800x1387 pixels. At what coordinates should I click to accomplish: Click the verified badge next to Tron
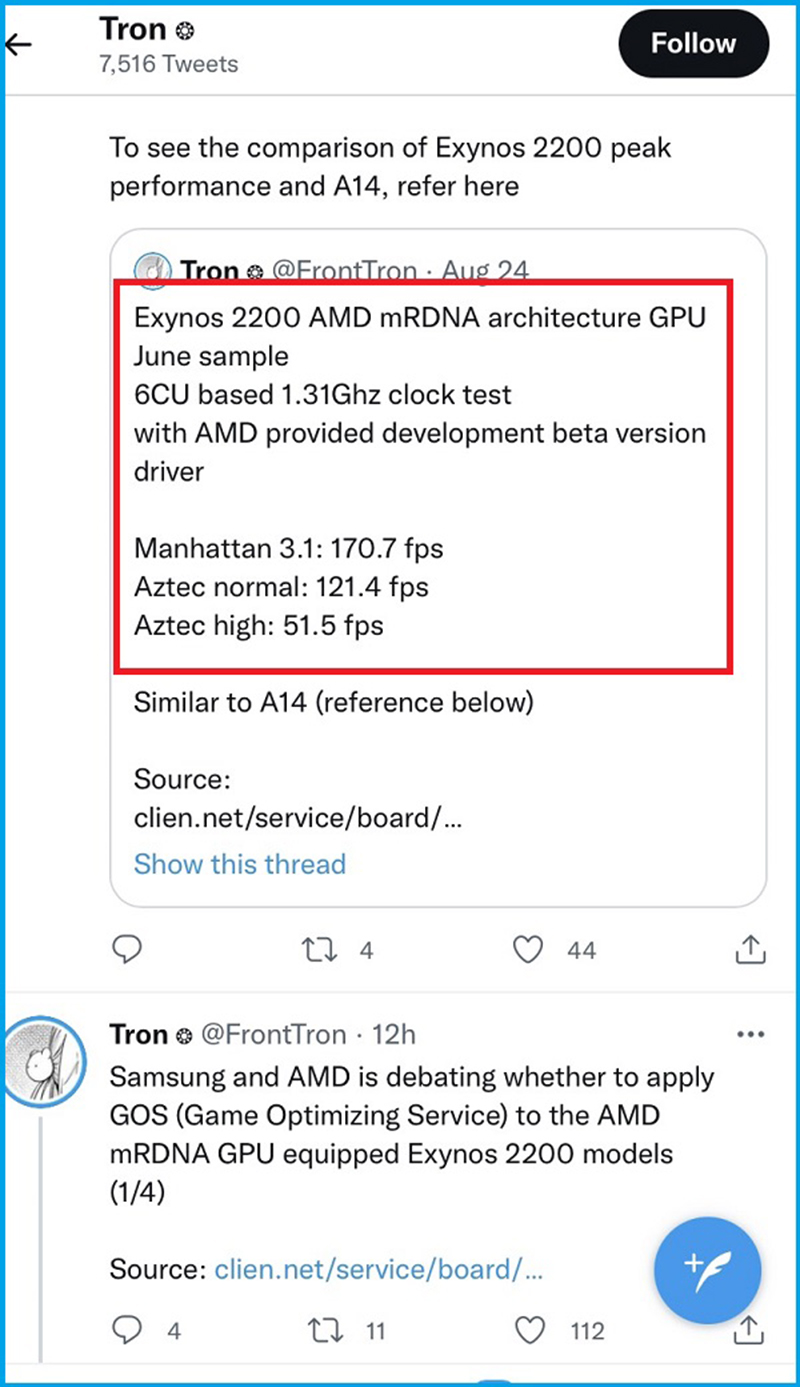(x=184, y=30)
